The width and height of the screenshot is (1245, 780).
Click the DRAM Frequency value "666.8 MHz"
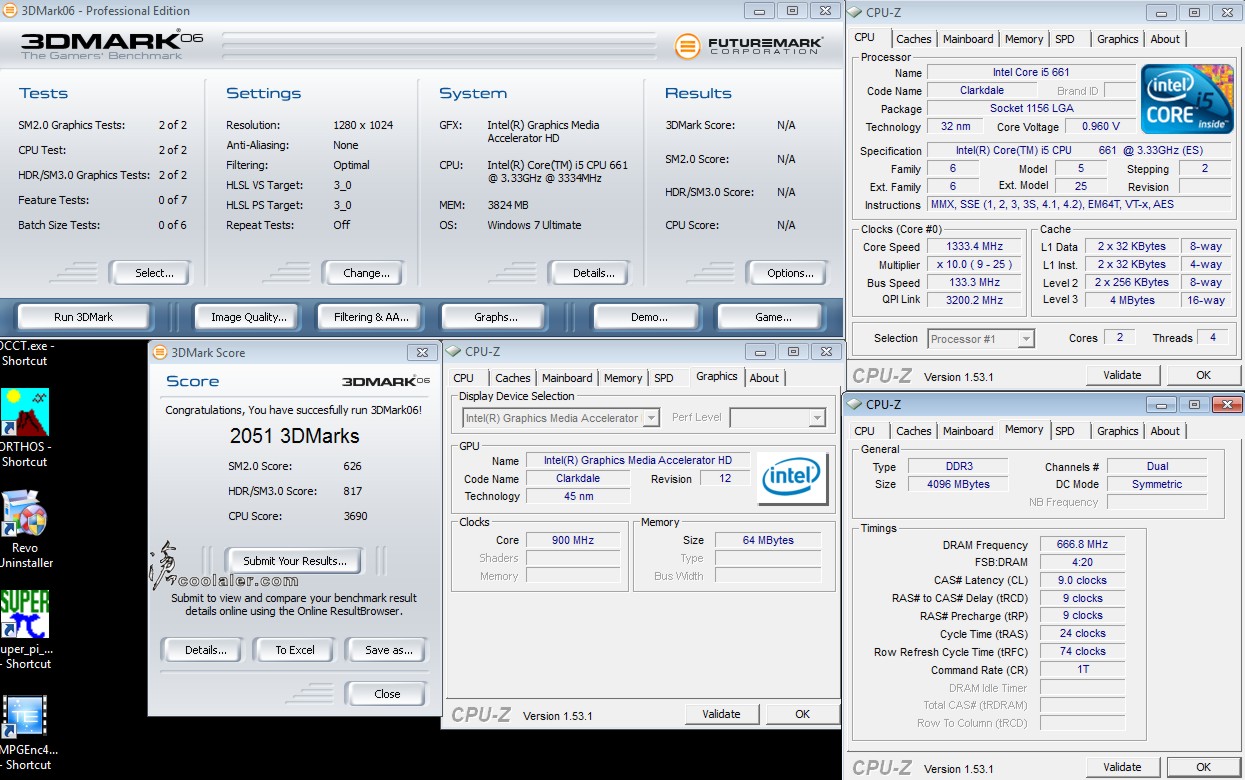1082,545
